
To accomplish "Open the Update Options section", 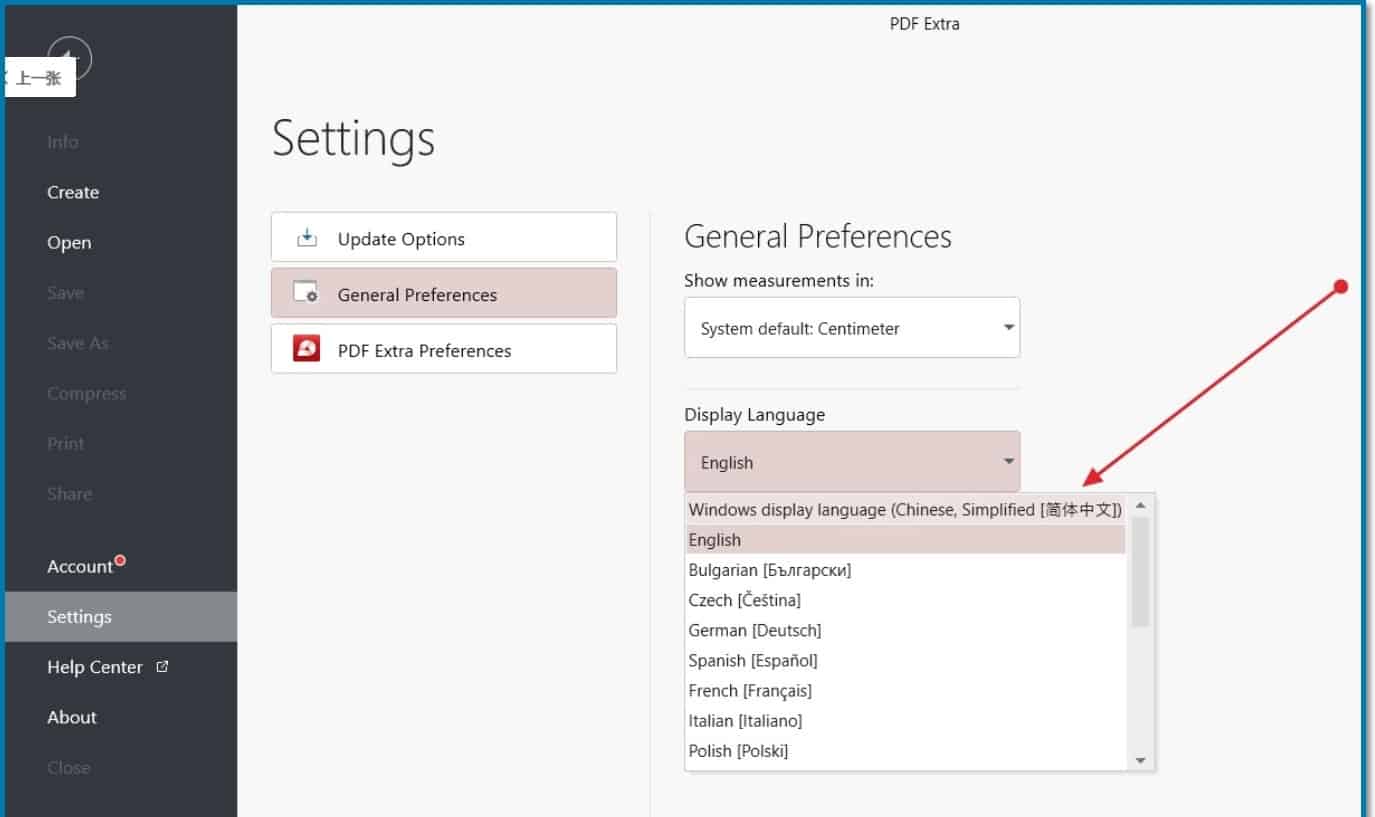I will (x=444, y=237).
